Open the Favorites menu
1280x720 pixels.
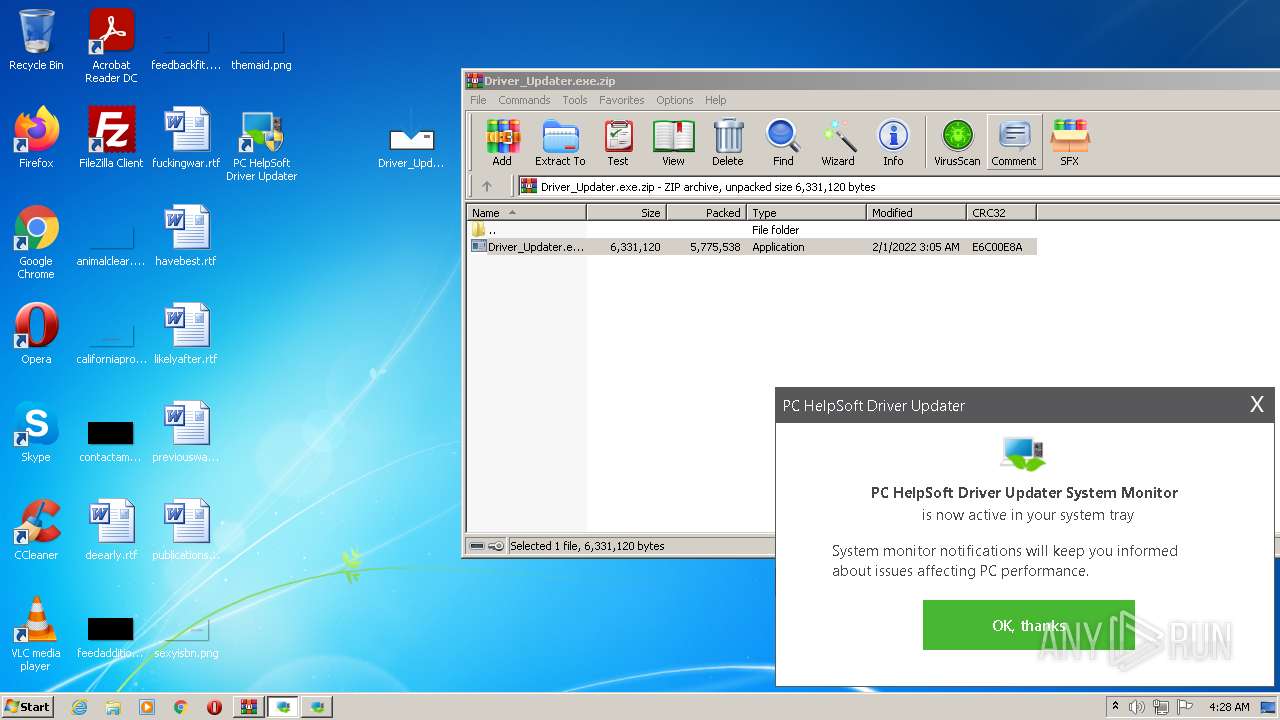621,100
